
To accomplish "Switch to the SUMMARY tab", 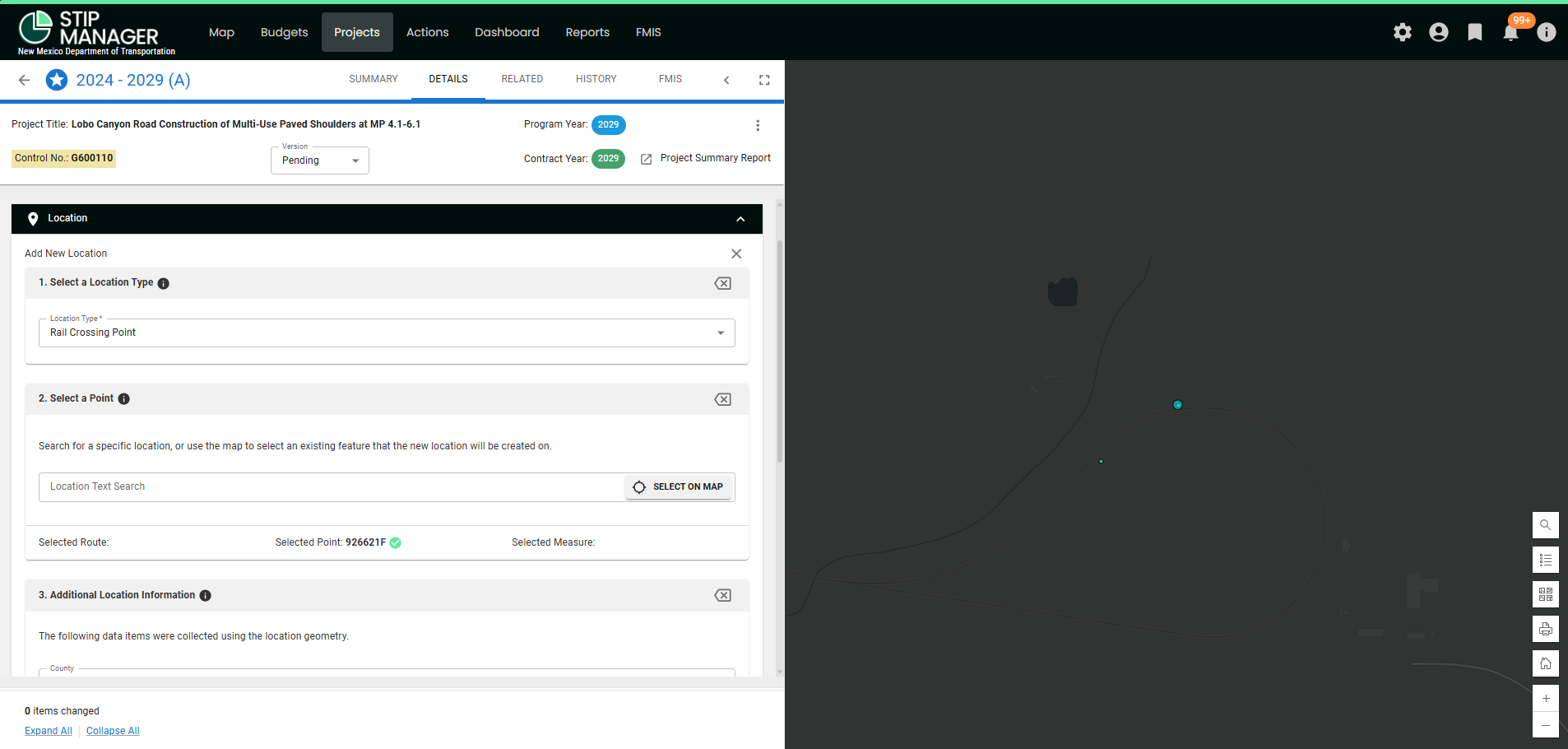I will coord(373,79).
